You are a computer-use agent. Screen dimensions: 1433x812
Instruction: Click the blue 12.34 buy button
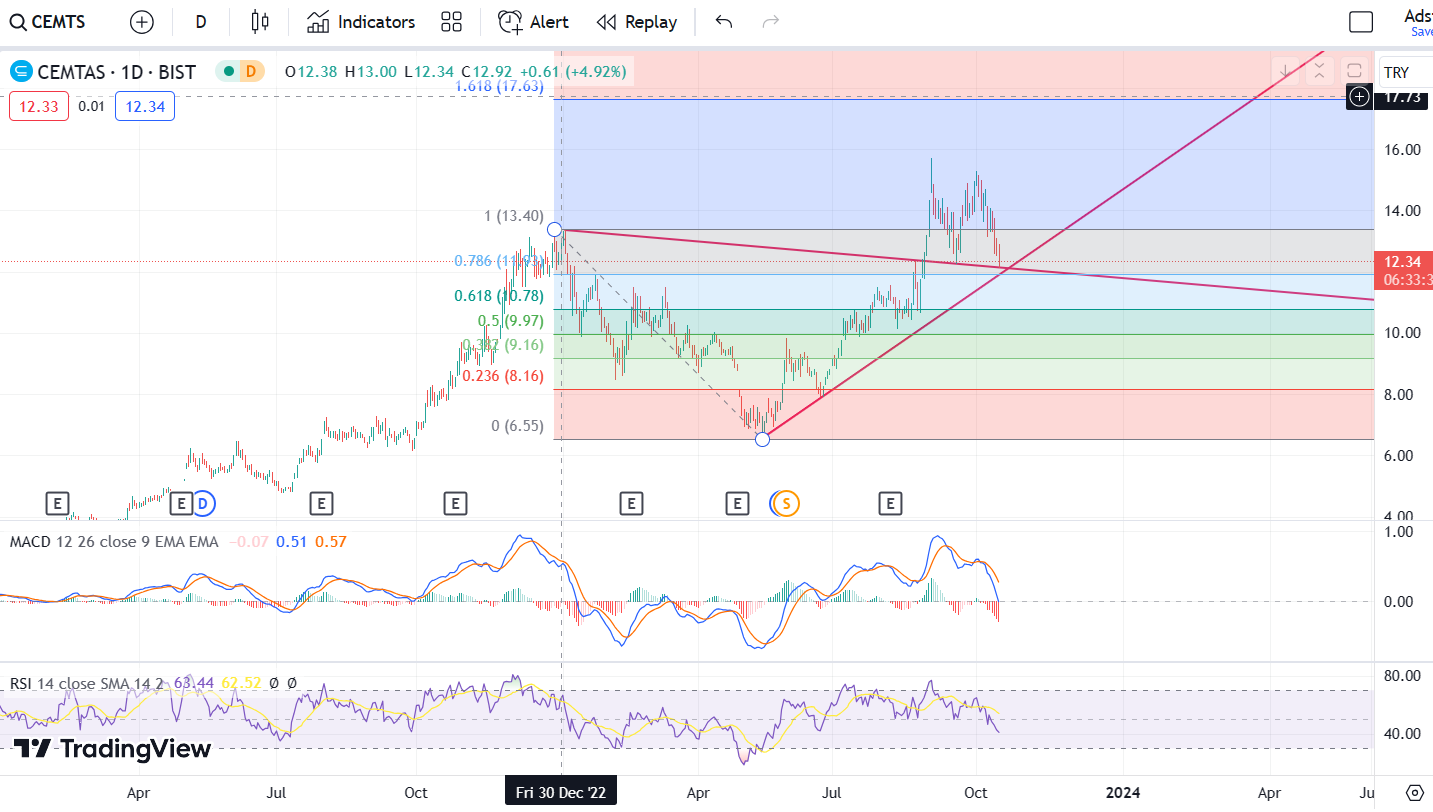pos(145,106)
